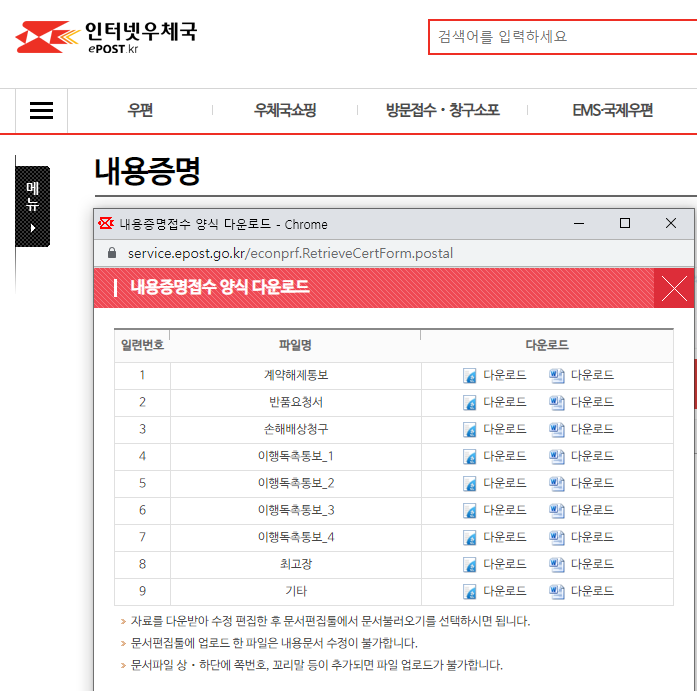Select the 계약해제통보 file name
This screenshot has height=691, width=697.
click(296, 375)
